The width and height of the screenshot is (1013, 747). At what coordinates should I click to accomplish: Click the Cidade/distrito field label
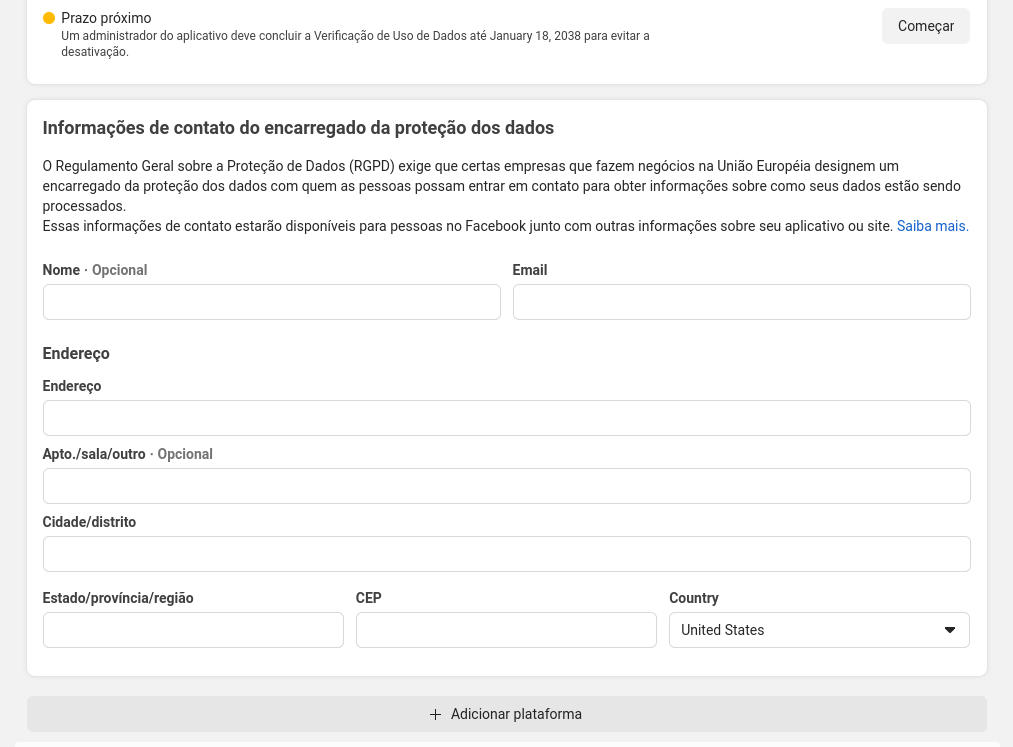click(89, 522)
